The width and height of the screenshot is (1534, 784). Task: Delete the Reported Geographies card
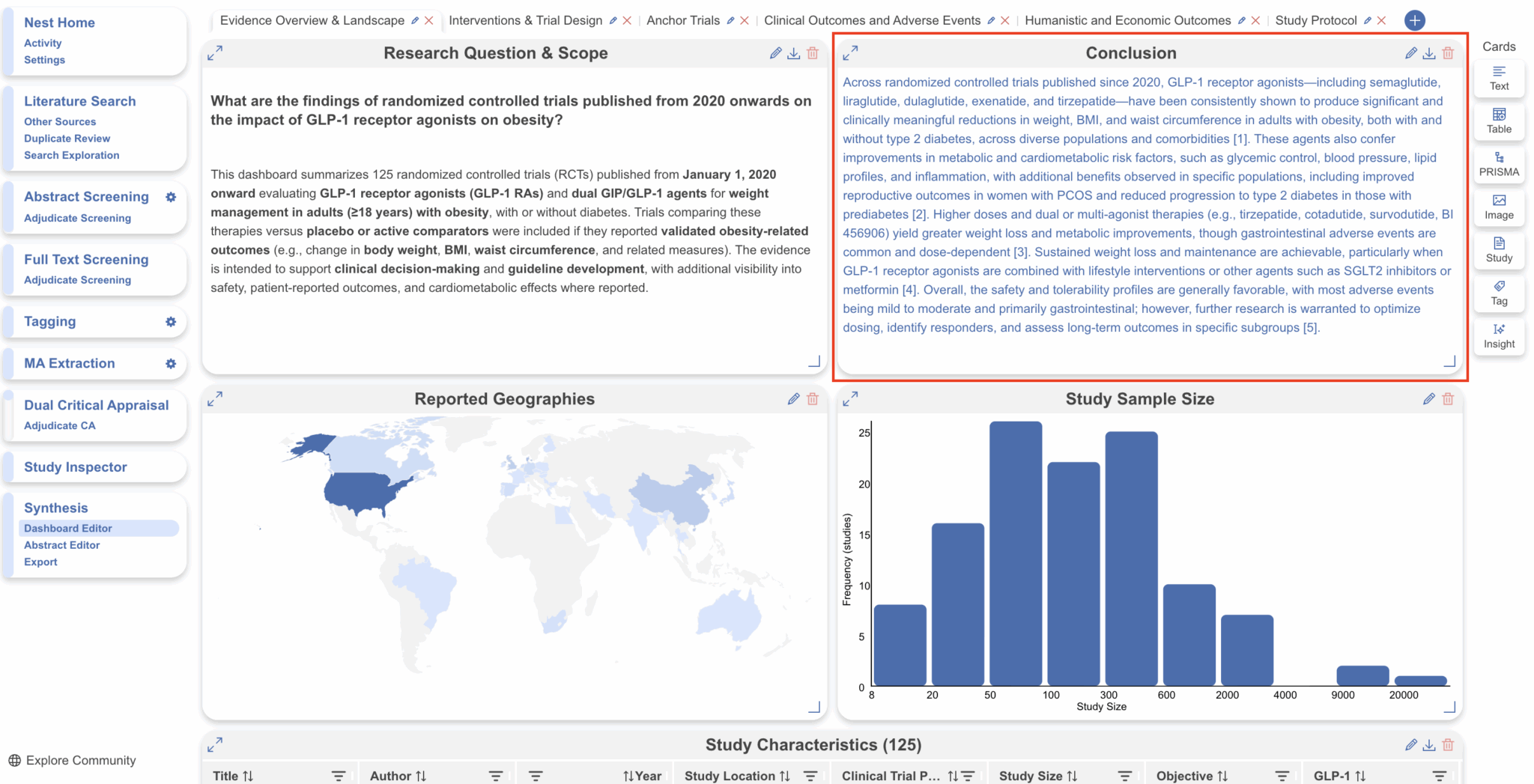813,399
